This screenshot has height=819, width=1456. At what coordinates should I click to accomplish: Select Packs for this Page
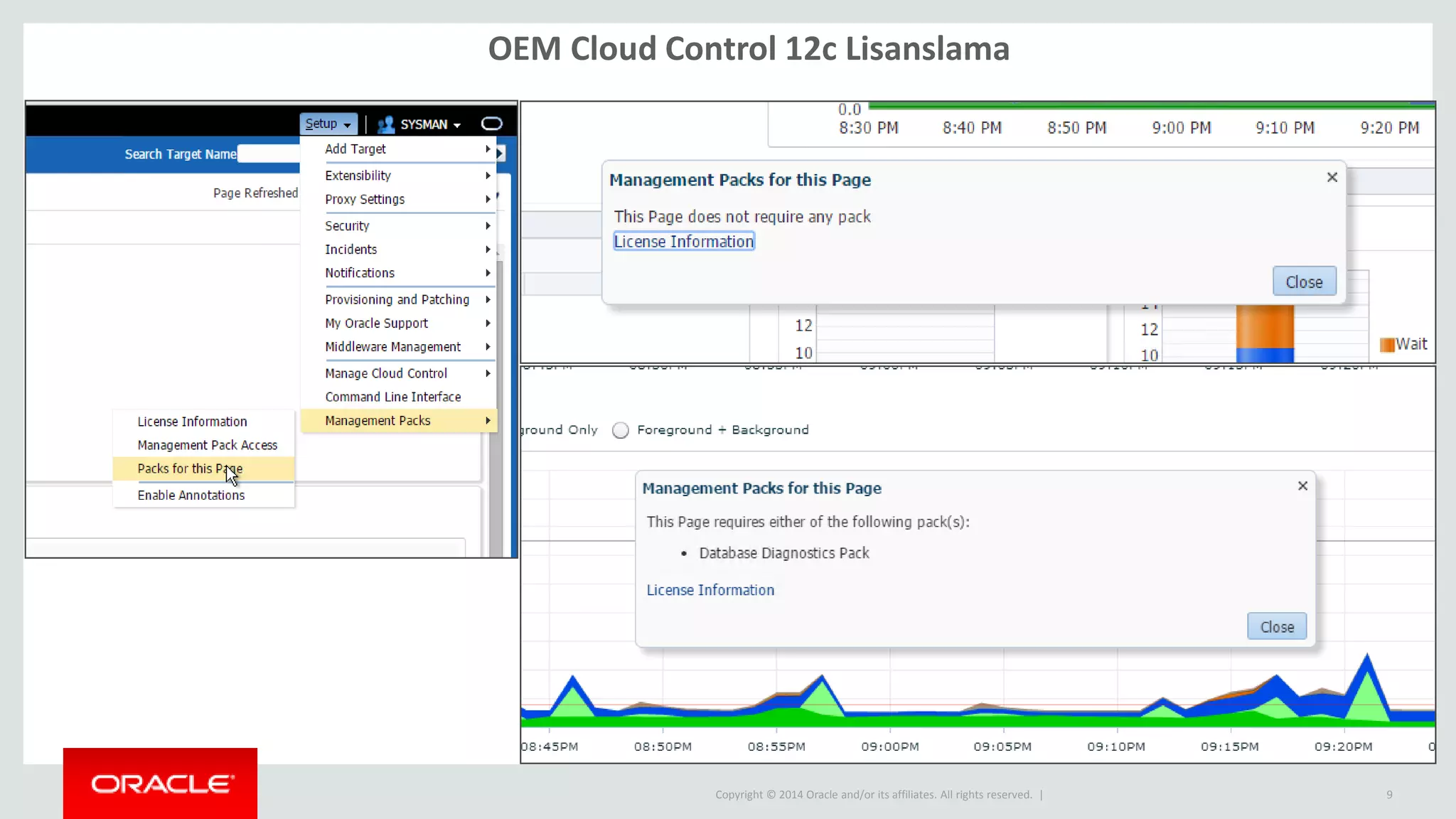click(203, 469)
